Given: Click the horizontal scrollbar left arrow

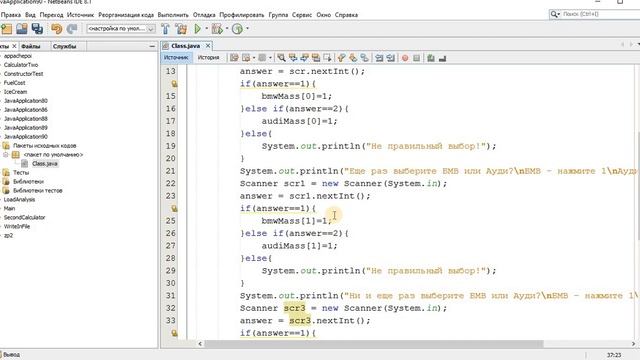Looking at the screenshot, I should (200, 344).
